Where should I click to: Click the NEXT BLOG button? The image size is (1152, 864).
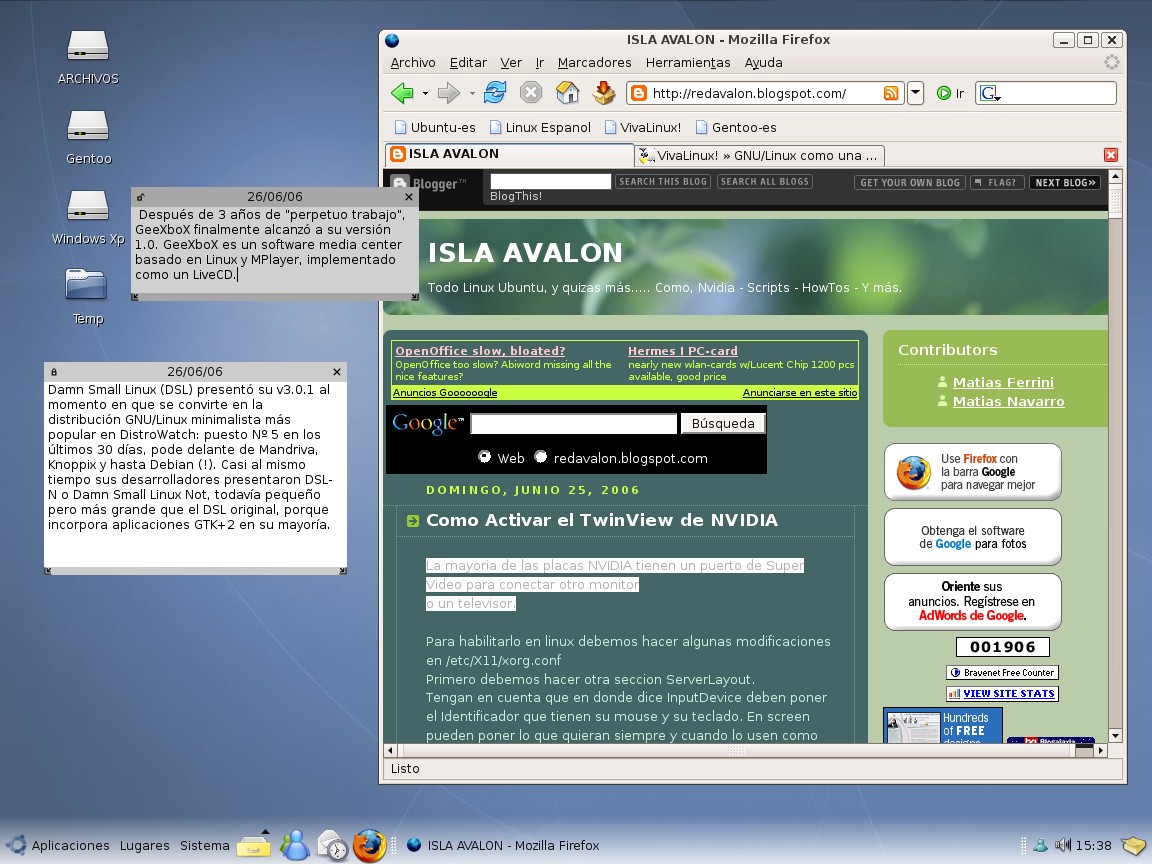[1065, 182]
